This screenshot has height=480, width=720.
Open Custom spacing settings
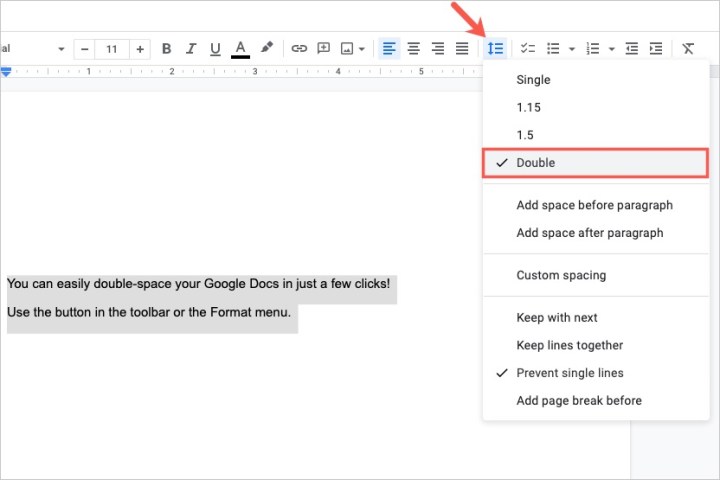pos(560,275)
